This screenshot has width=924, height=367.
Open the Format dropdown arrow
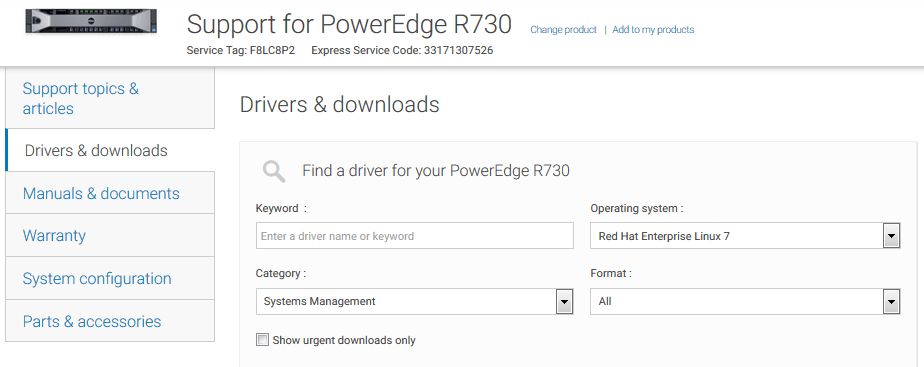coord(891,302)
